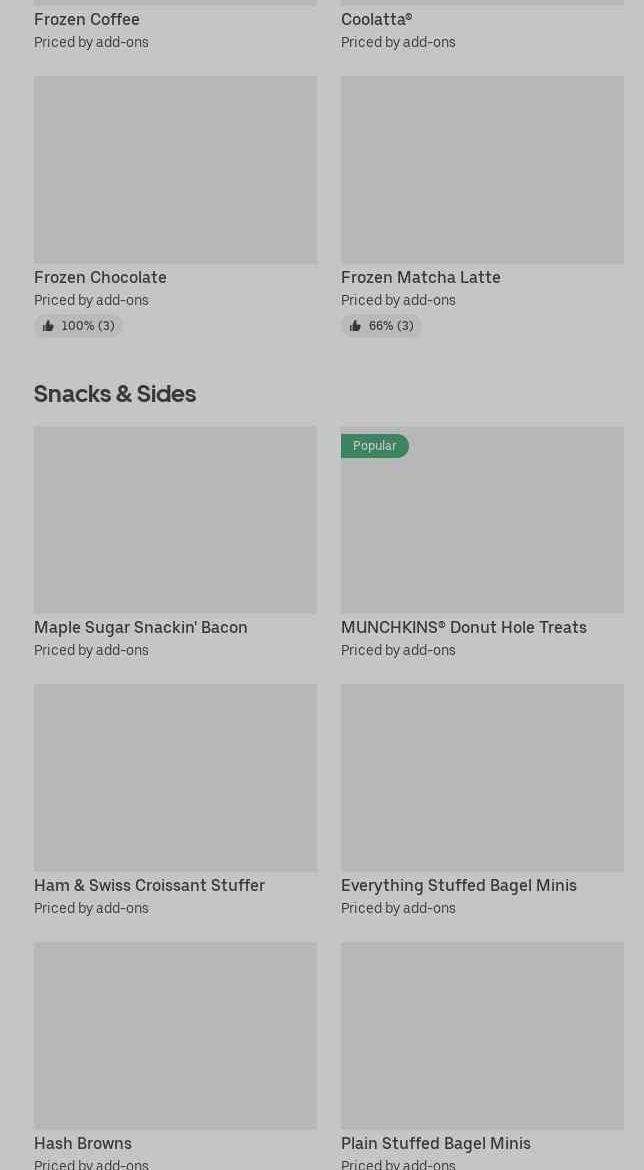This screenshot has height=1170, width=644.
Task: Open Plain Stuffed Bagel Minis image
Action: pyautogui.click(x=482, y=1035)
